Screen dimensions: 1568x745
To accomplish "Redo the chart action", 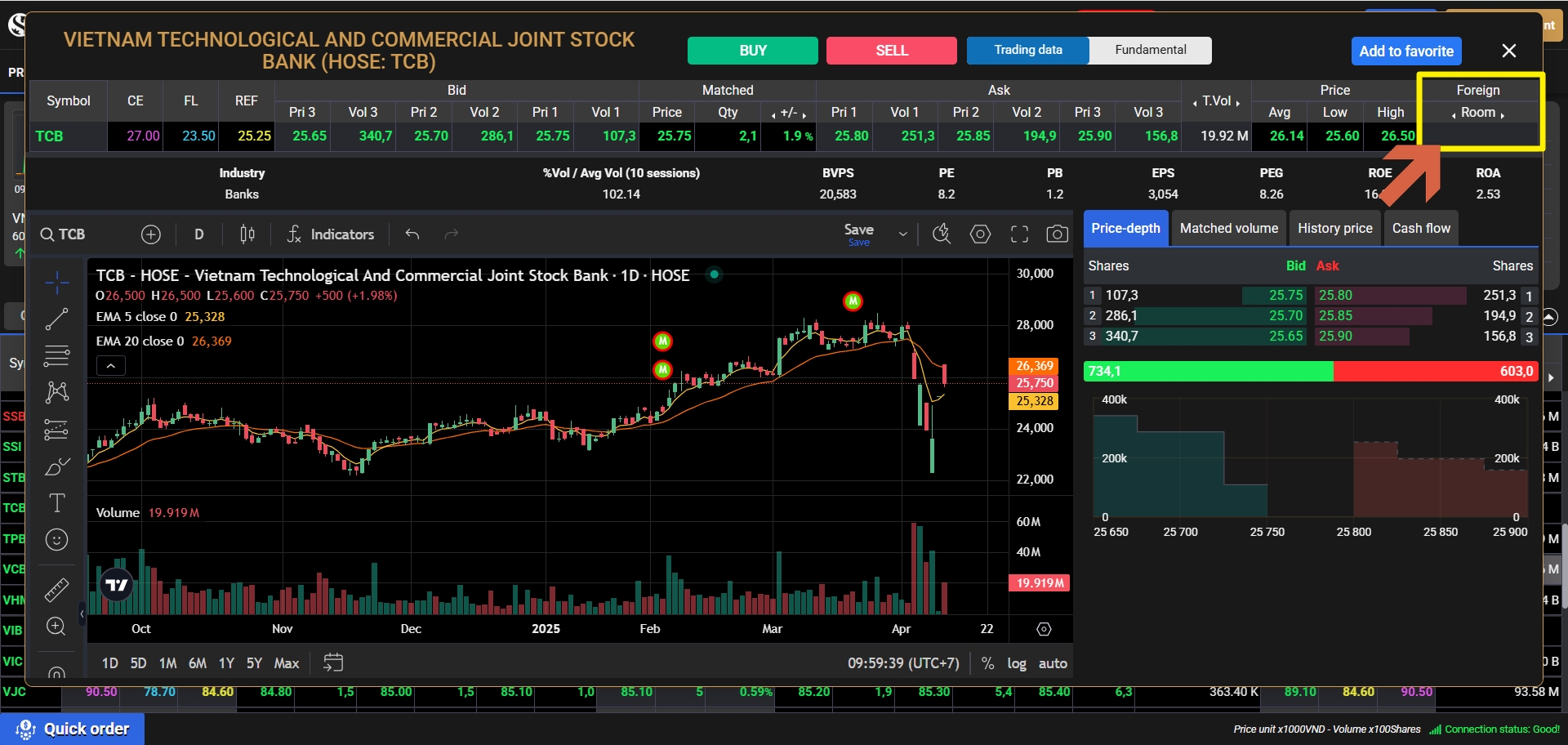I will (x=451, y=234).
